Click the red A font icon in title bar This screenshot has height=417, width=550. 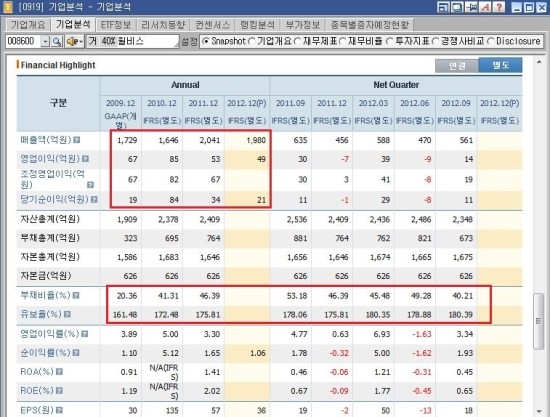(x=485, y=7)
